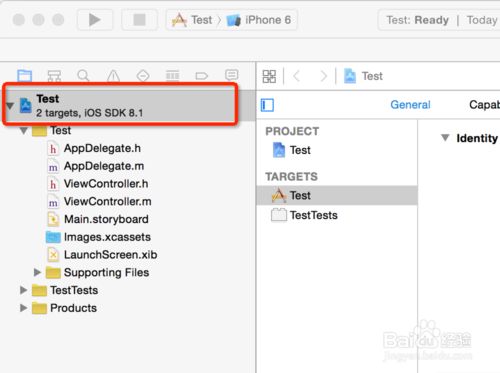500x373 pixels.
Task: Open the Debug navigator icon
Action: [x=172, y=76]
